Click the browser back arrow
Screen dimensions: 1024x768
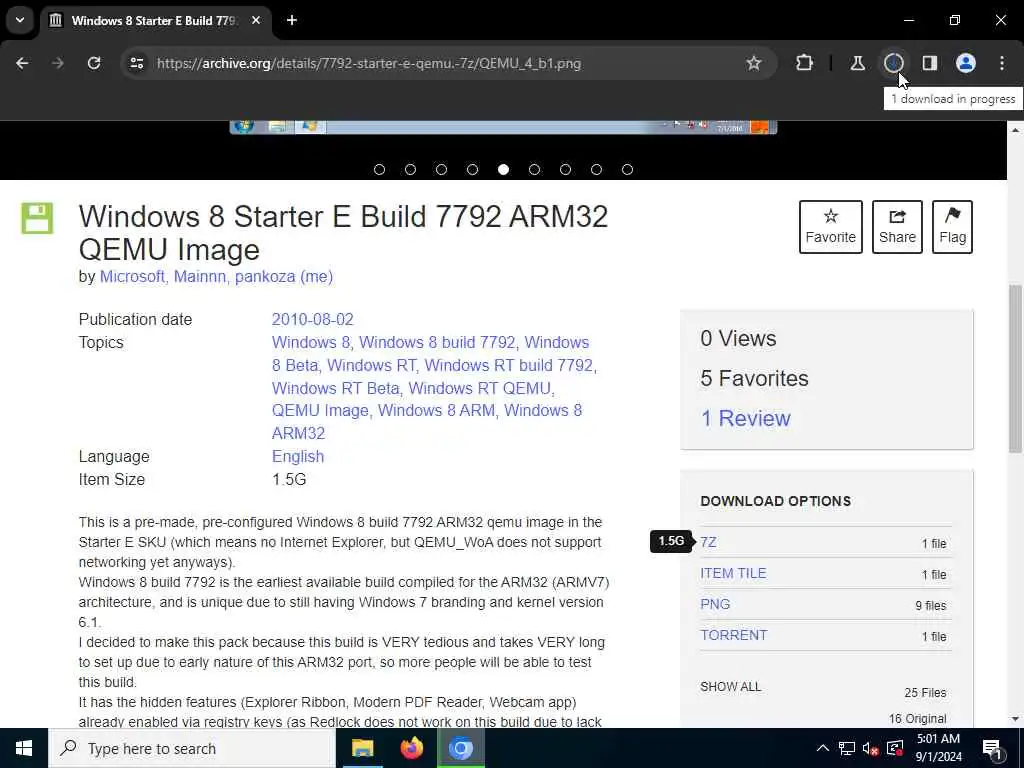pyautogui.click(x=22, y=63)
